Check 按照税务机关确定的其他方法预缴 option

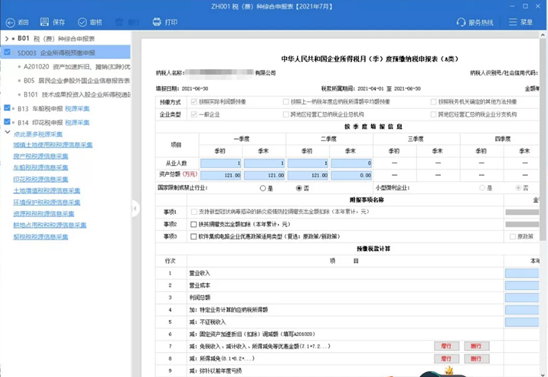[433, 102]
